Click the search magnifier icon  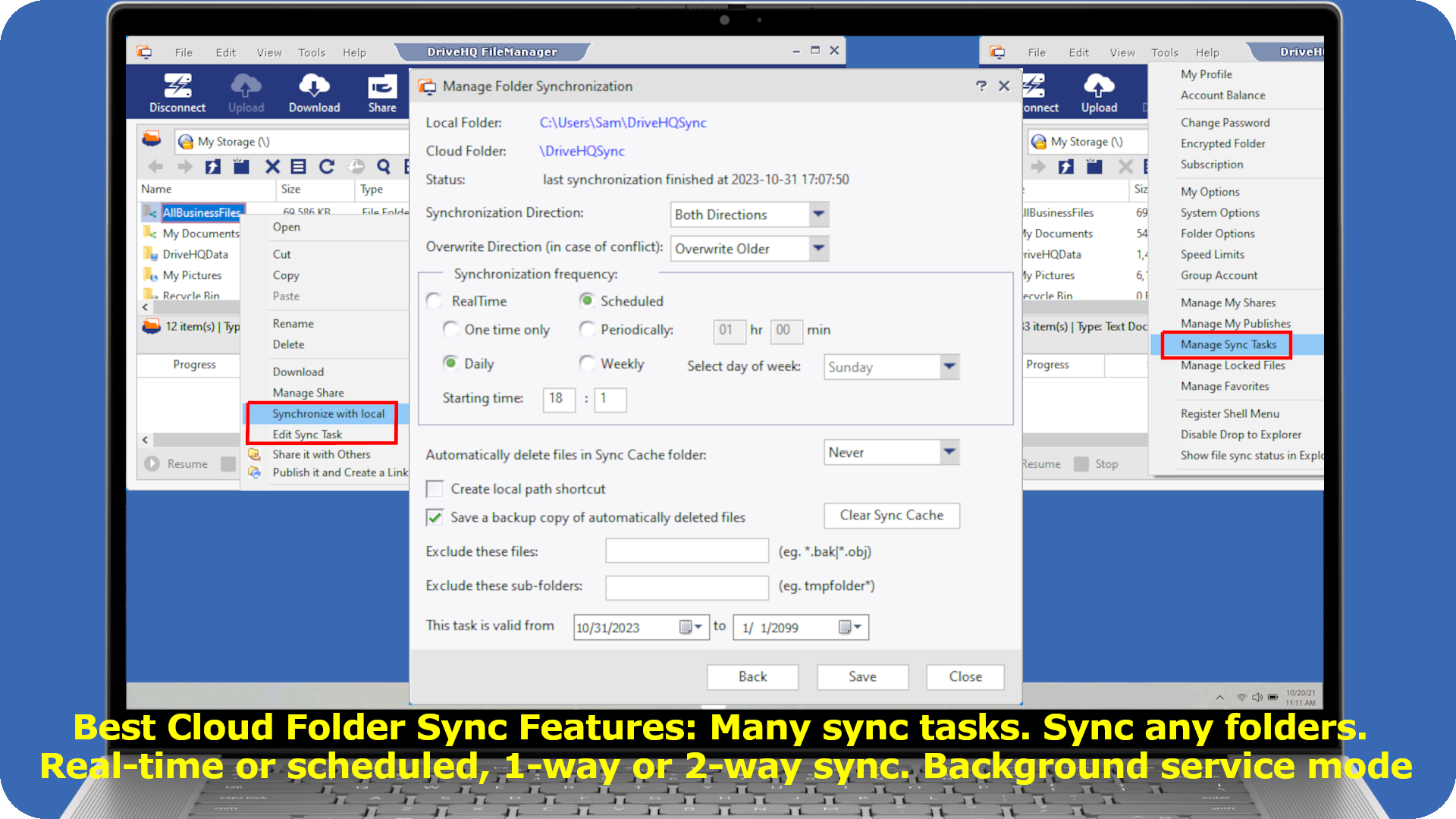pyautogui.click(x=384, y=167)
